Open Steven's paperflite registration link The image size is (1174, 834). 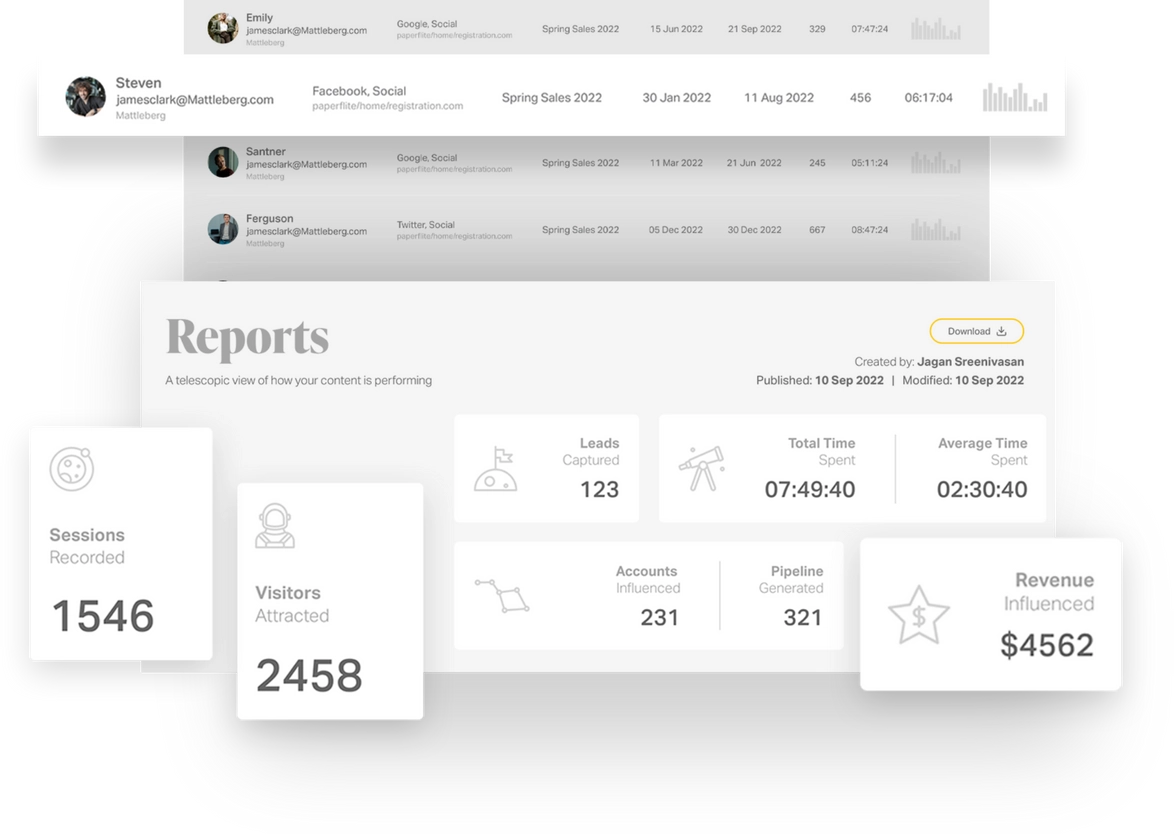pos(387,106)
